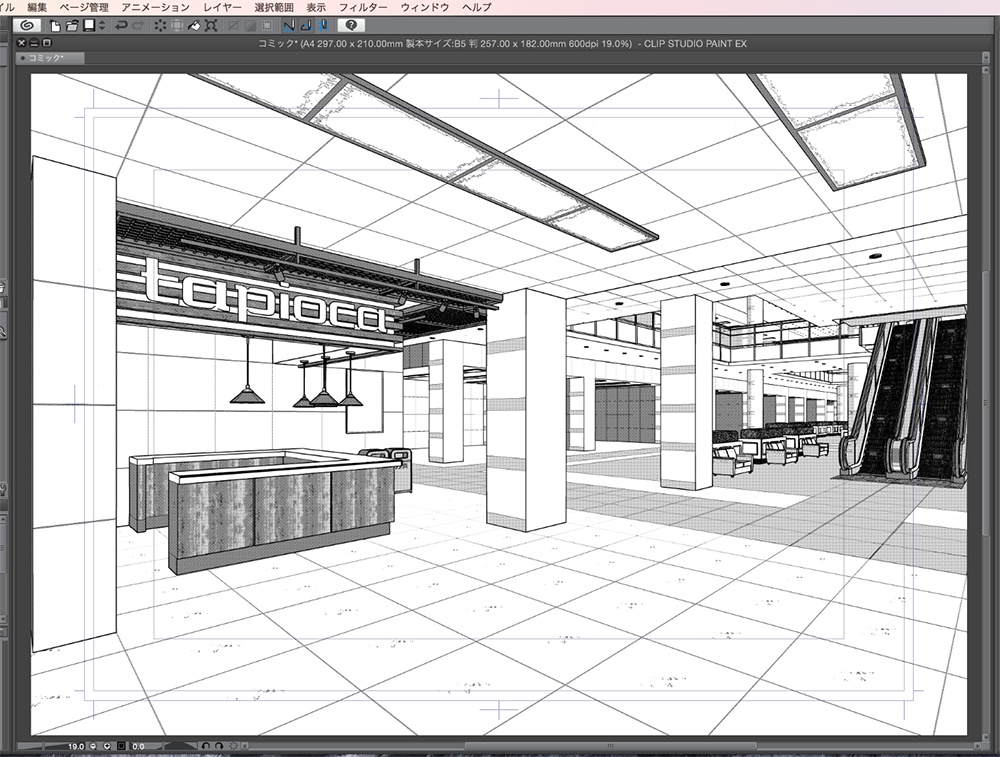Click the rotation angle slider
The width and height of the screenshot is (1000, 757).
173,746
